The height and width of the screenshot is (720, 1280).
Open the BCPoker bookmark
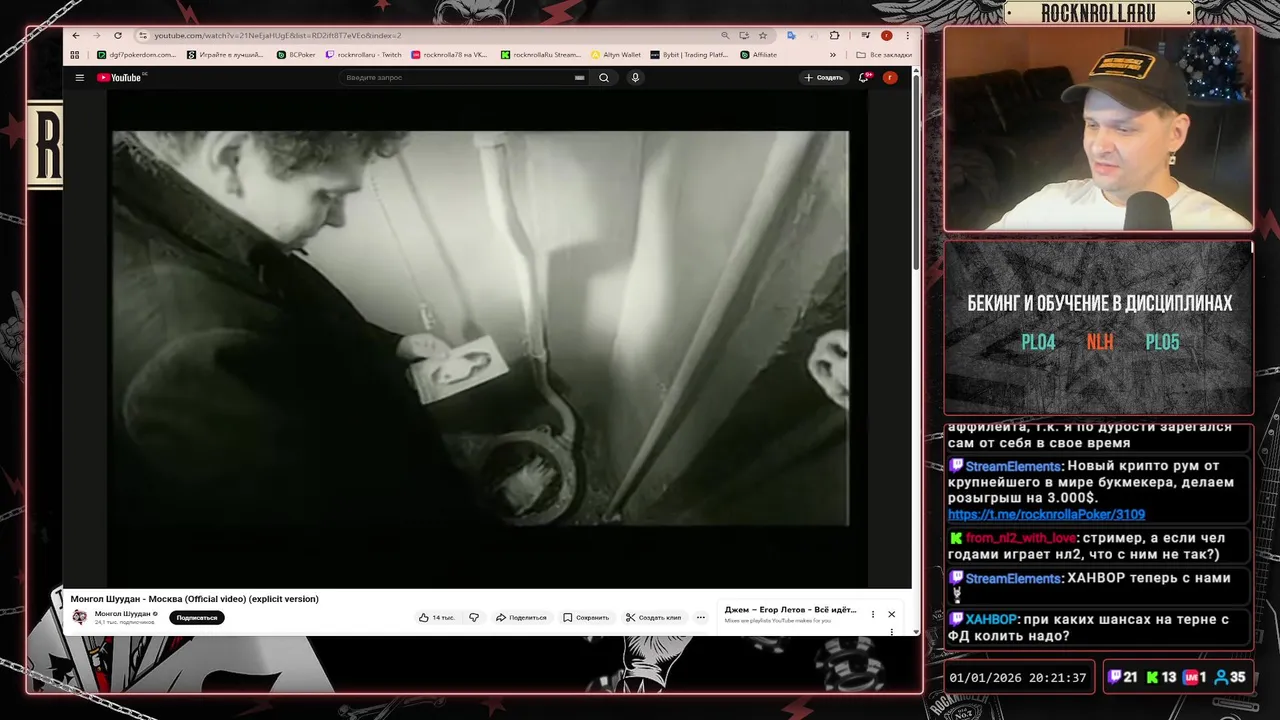[296, 55]
